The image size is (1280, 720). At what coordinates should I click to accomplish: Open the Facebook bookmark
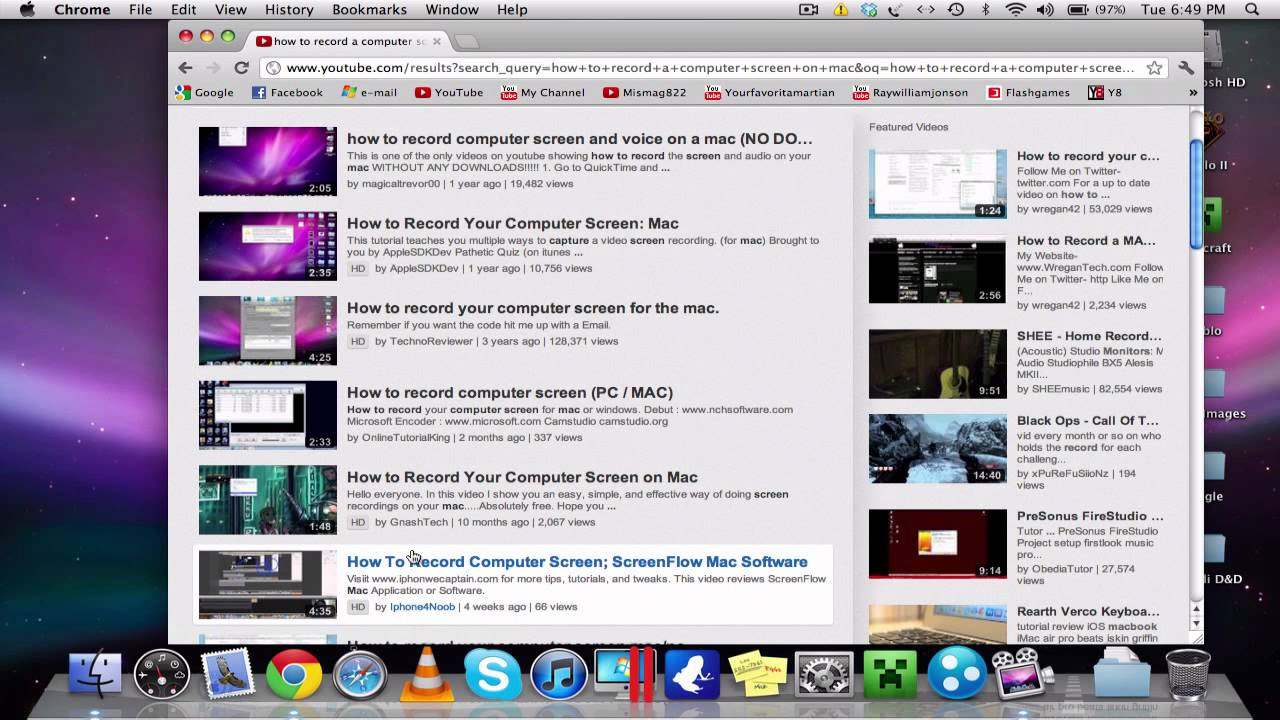pyautogui.click(x=287, y=92)
